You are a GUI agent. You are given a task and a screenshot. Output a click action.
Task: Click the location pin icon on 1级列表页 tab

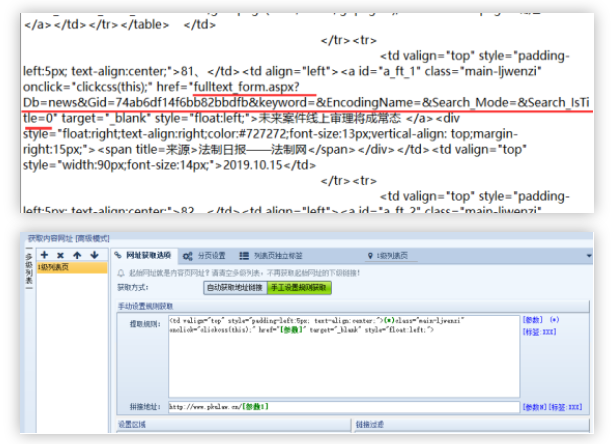[x=370, y=256]
